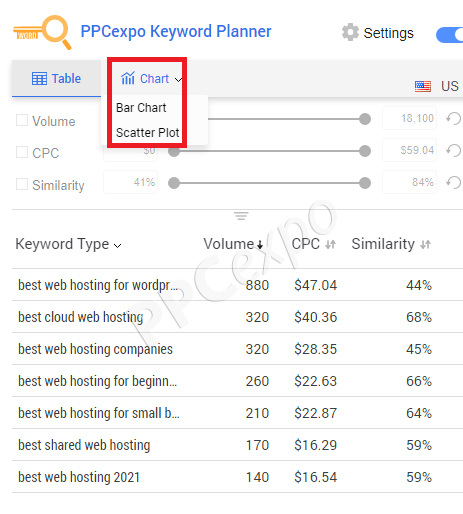463x514 pixels.
Task: Switch to the Table tab
Action: tap(56, 79)
